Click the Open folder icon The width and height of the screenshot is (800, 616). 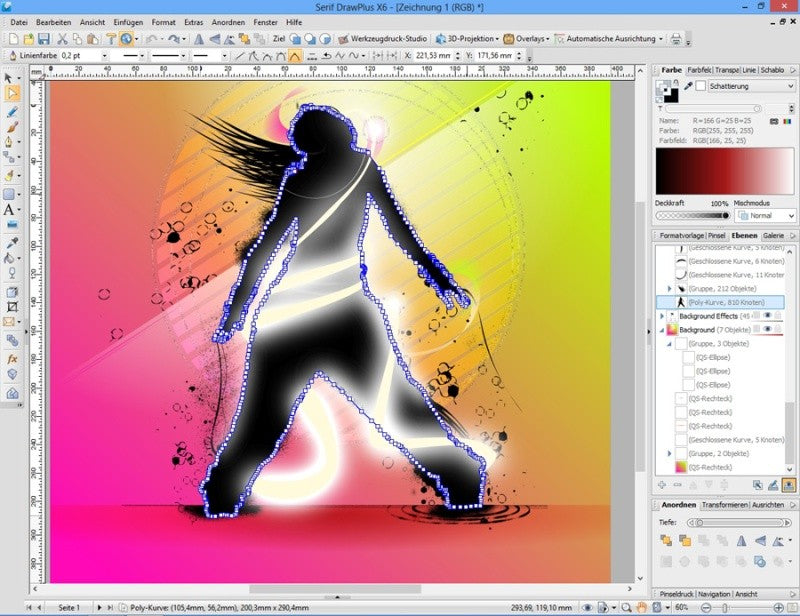pos(29,39)
